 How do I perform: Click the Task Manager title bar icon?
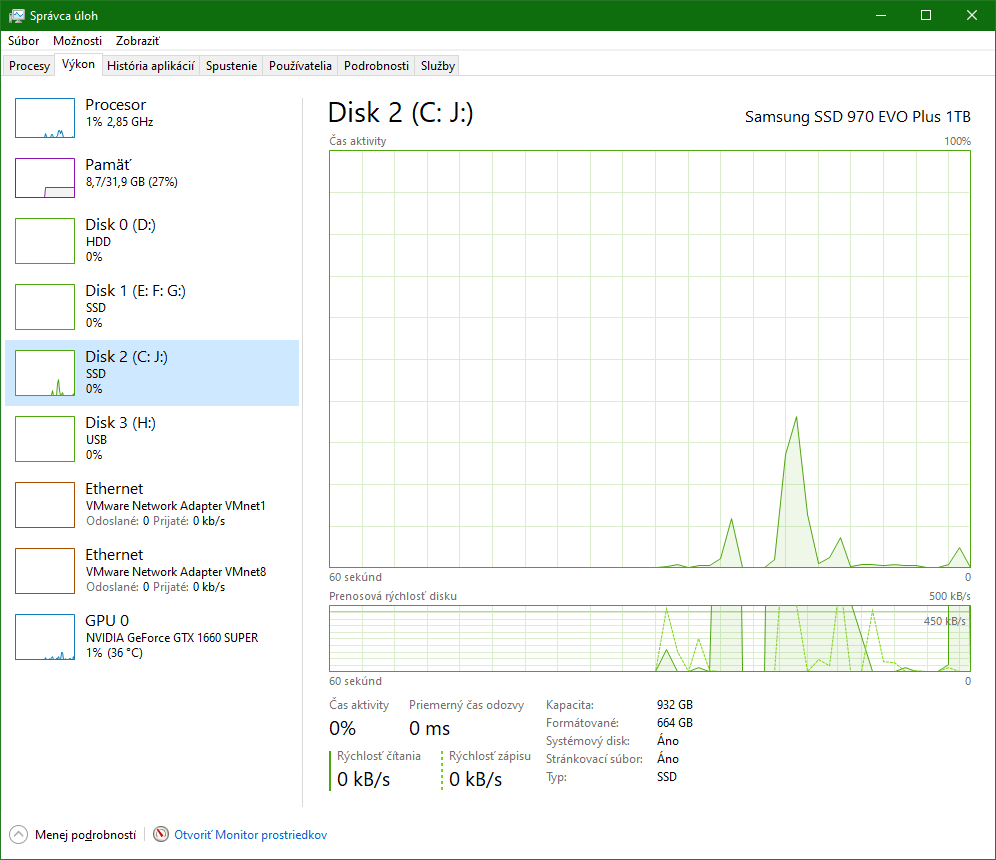17,15
